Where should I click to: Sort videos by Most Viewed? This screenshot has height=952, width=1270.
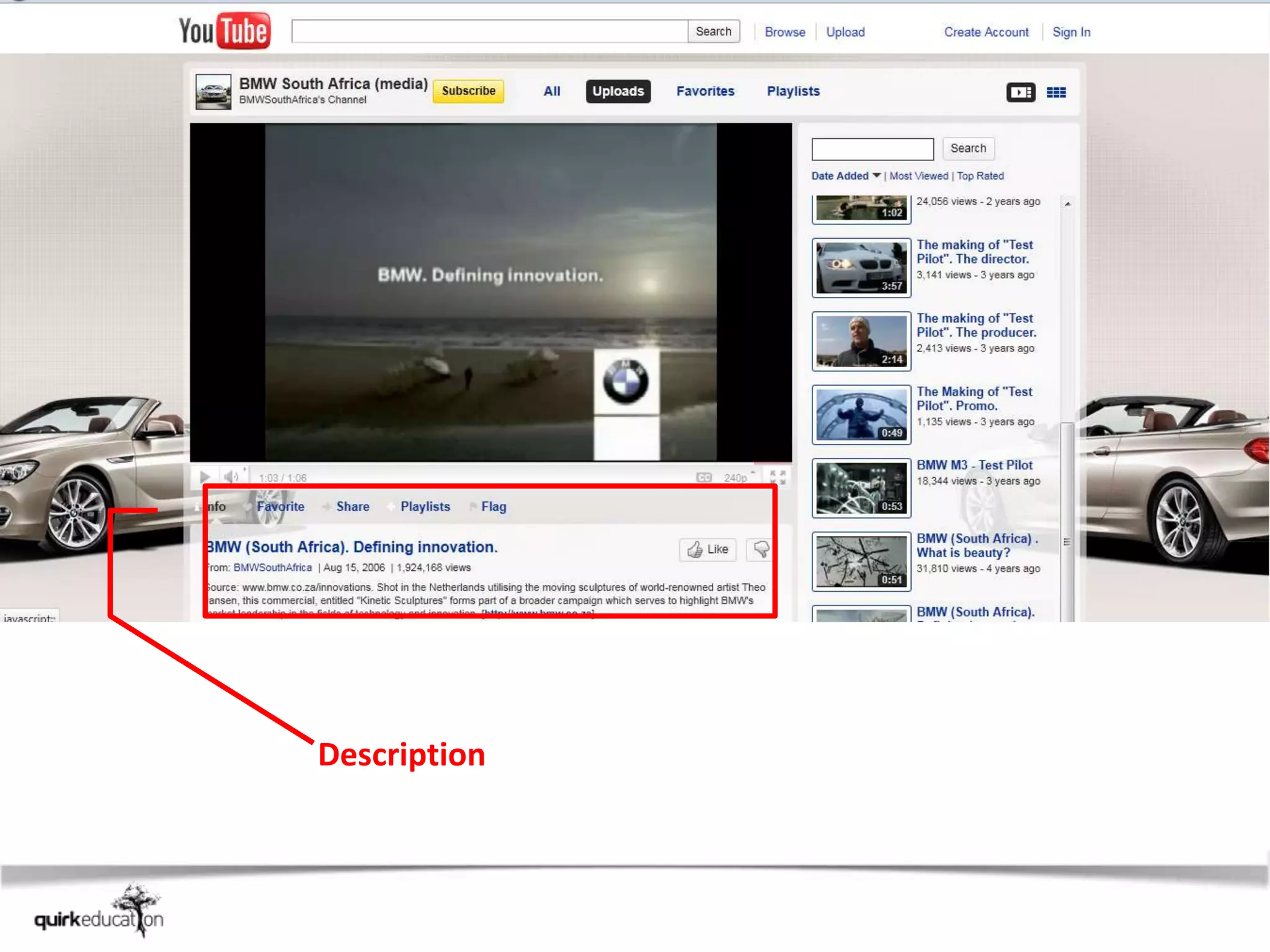(918, 176)
